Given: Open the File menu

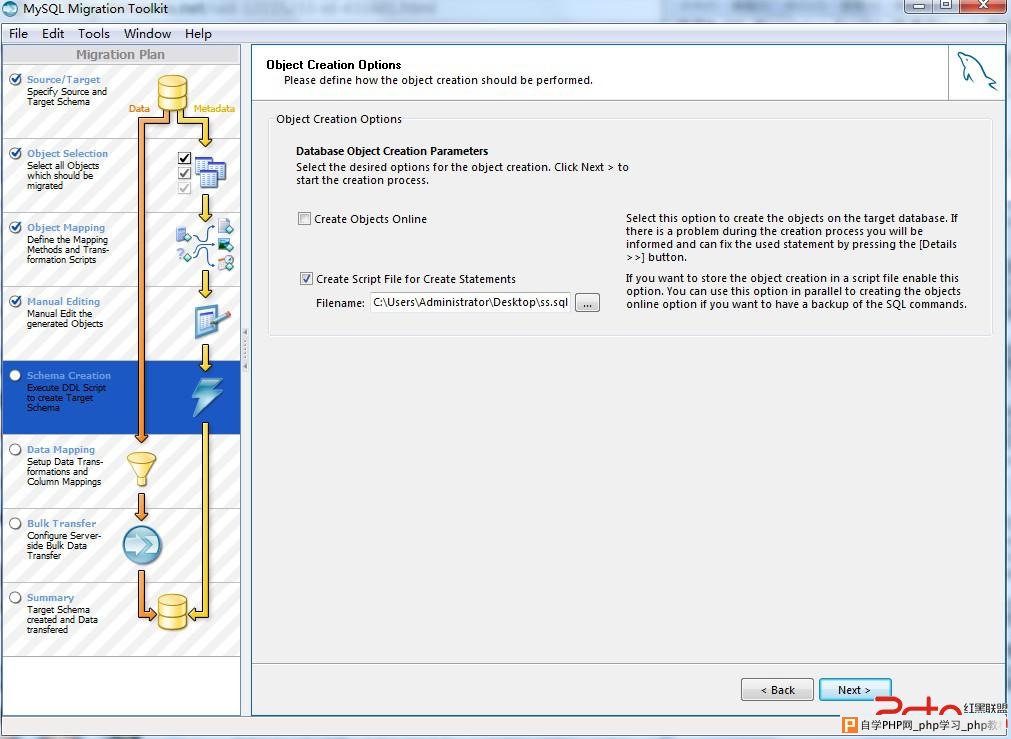Looking at the screenshot, I should point(18,34).
